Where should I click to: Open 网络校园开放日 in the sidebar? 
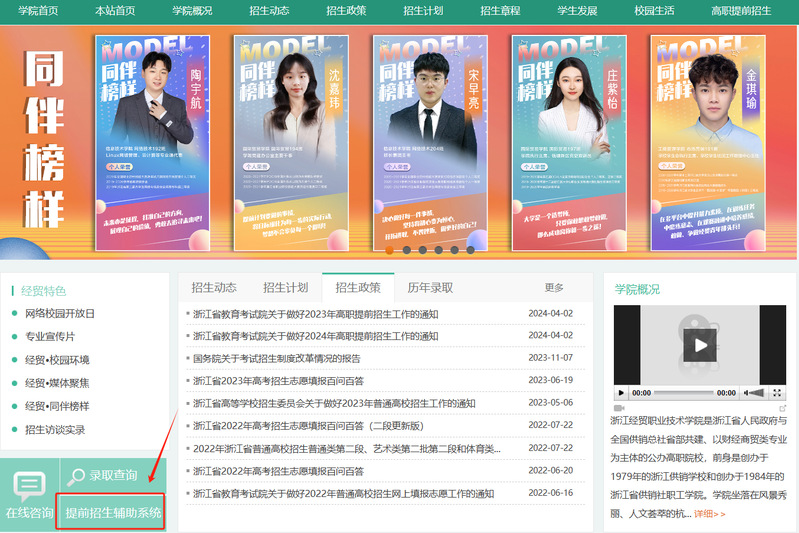click(x=60, y=313)
